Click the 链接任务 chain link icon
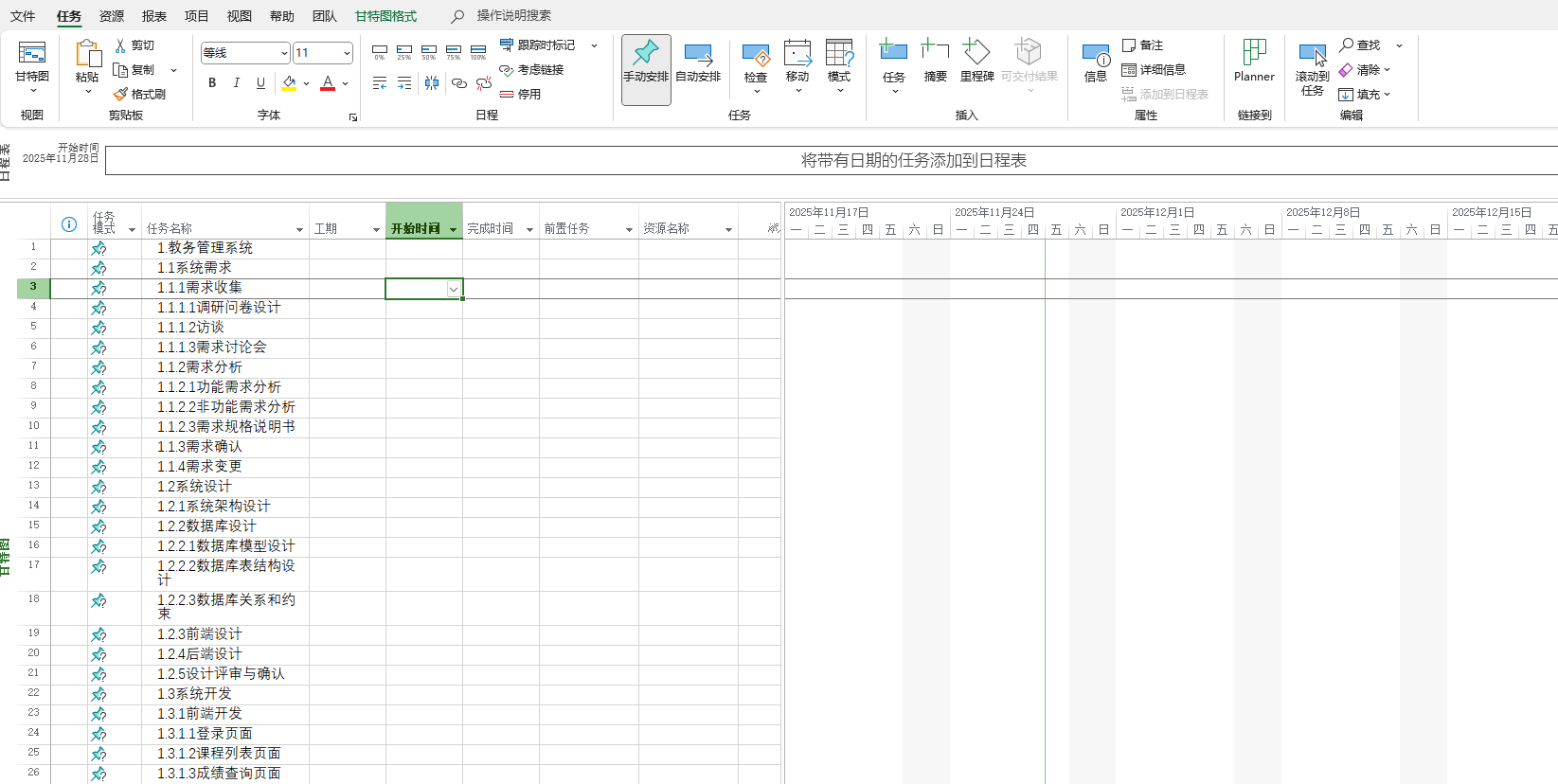 pos(459,83)
